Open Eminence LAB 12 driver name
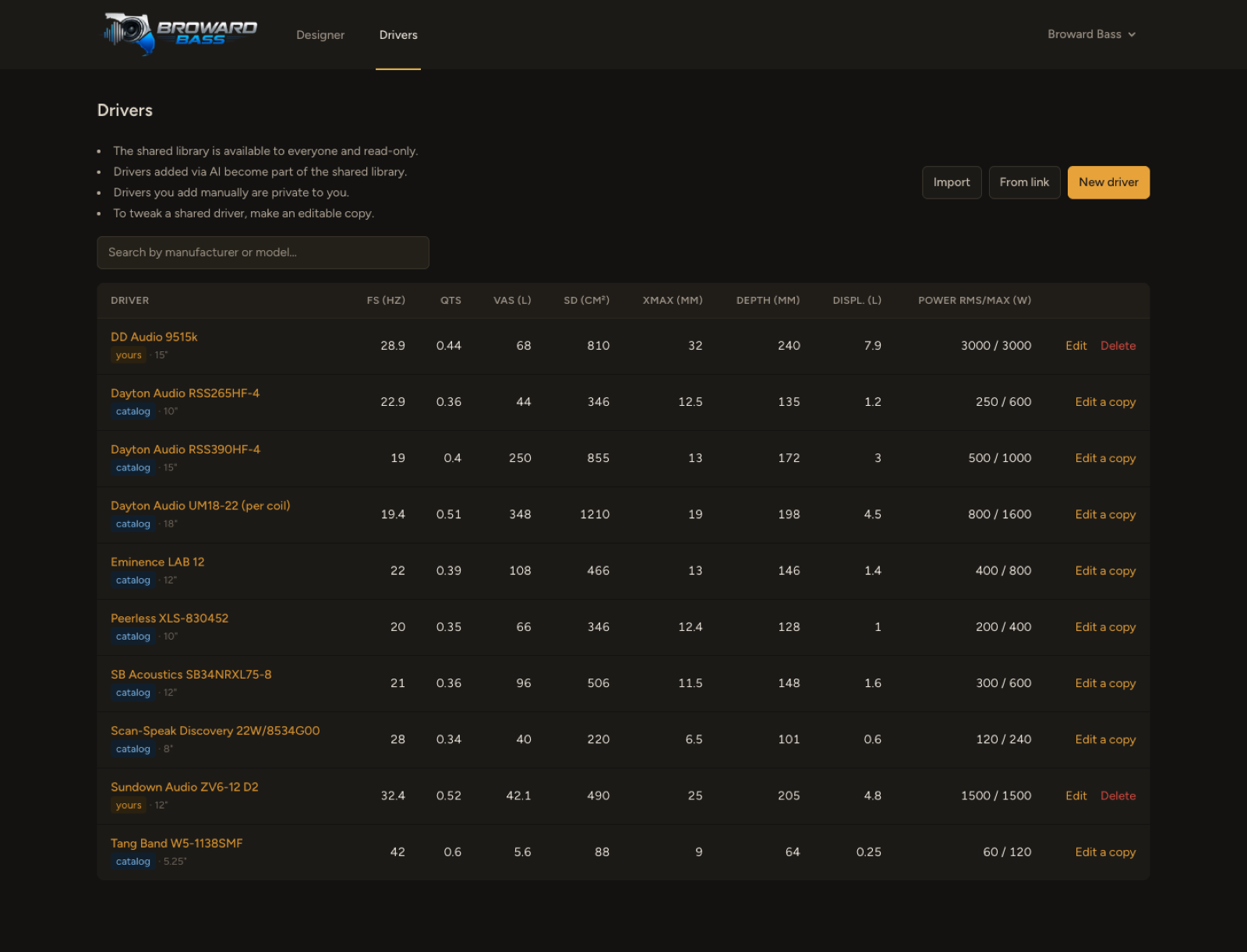 point(157,562)
